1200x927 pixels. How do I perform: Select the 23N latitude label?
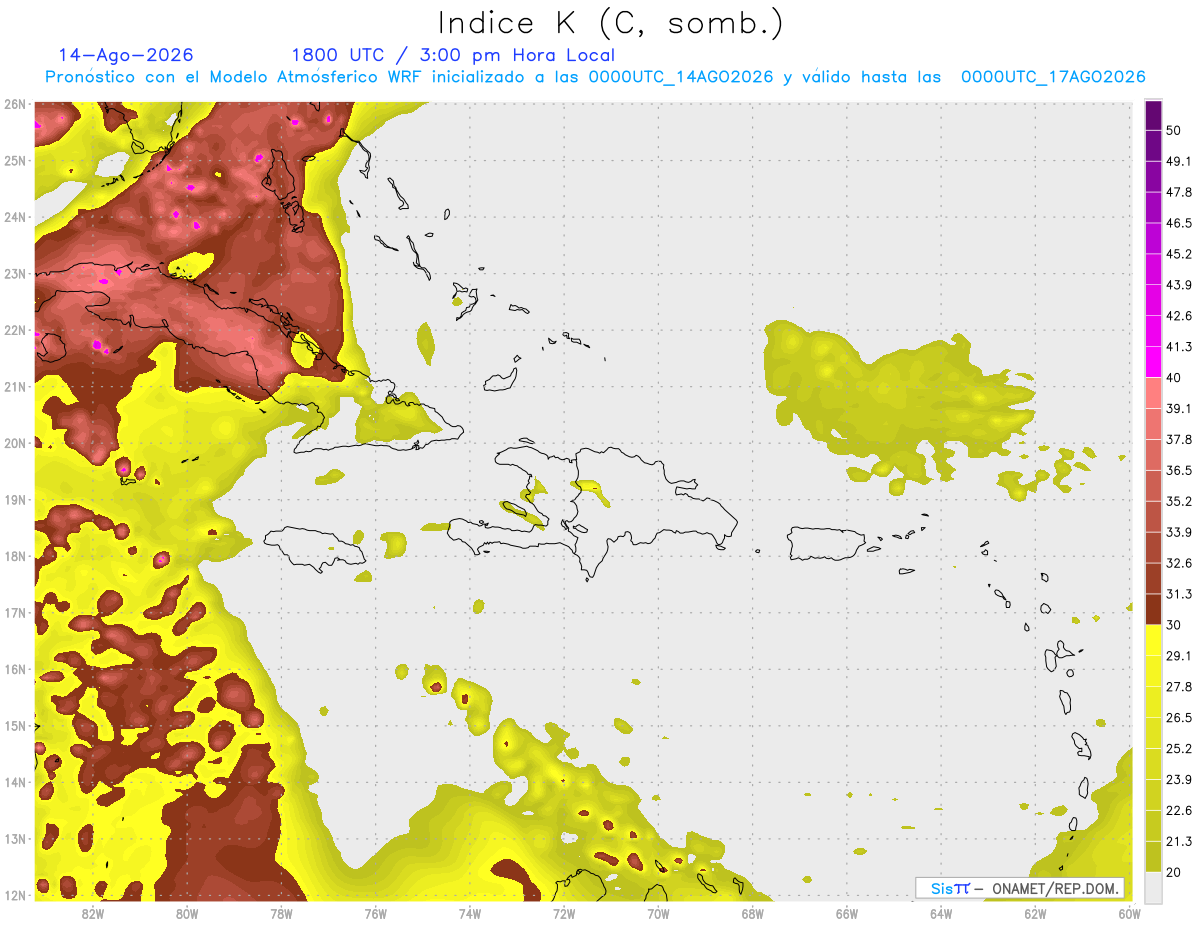[x=15, y=273]
